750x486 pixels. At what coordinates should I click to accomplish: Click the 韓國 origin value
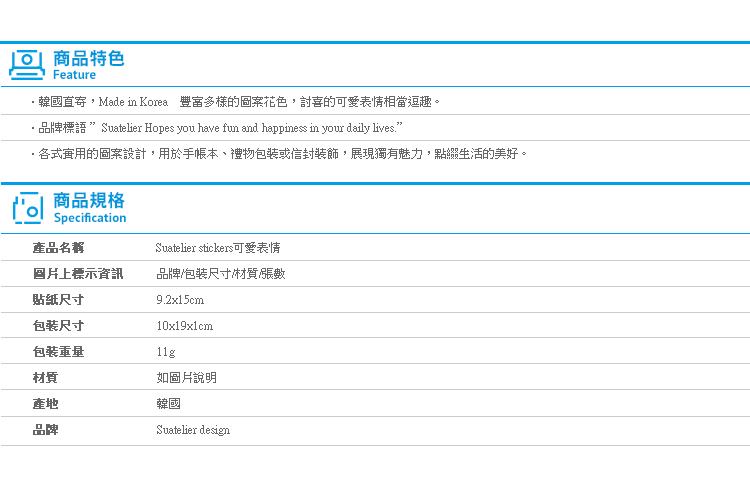168,404
